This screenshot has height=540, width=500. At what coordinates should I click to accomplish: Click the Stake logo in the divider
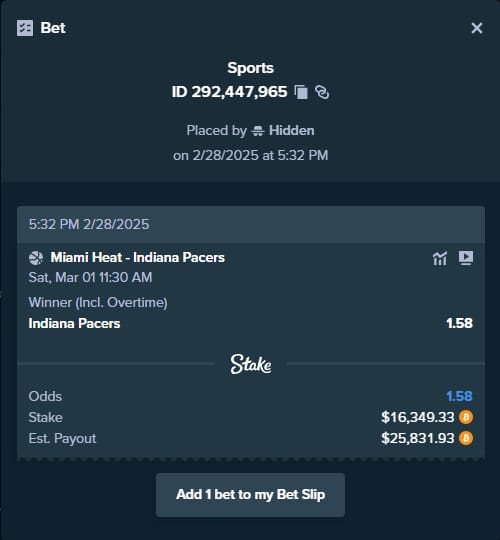(x=251, y=364)
